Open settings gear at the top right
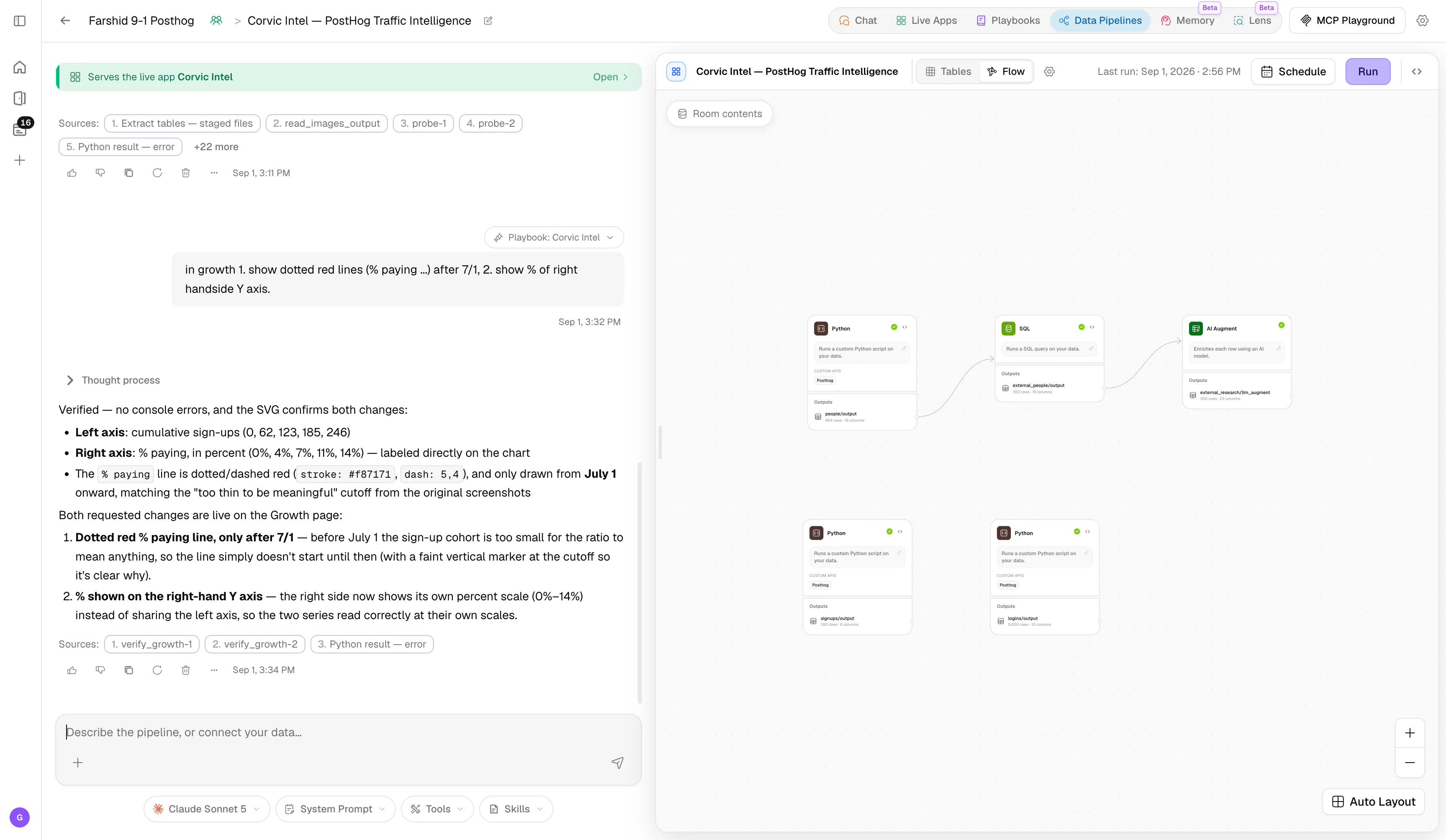The height and width of the screenshot is (840, 1446). tap(1422, 20)
